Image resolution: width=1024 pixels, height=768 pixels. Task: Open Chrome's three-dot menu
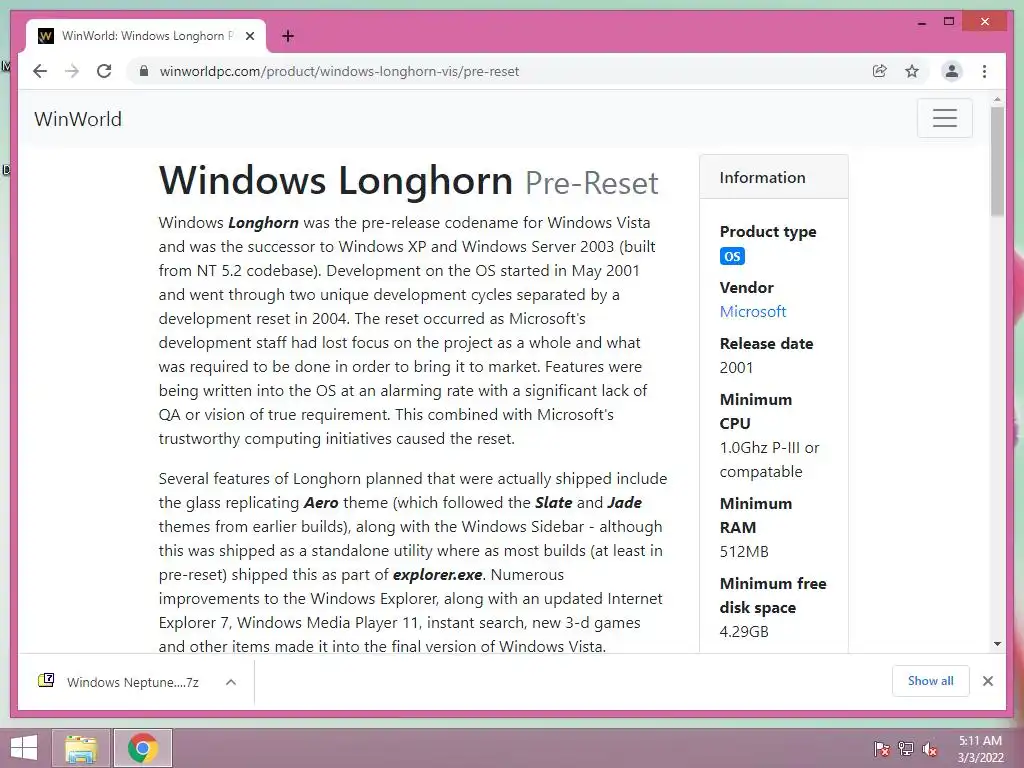(x=984, y=71)
